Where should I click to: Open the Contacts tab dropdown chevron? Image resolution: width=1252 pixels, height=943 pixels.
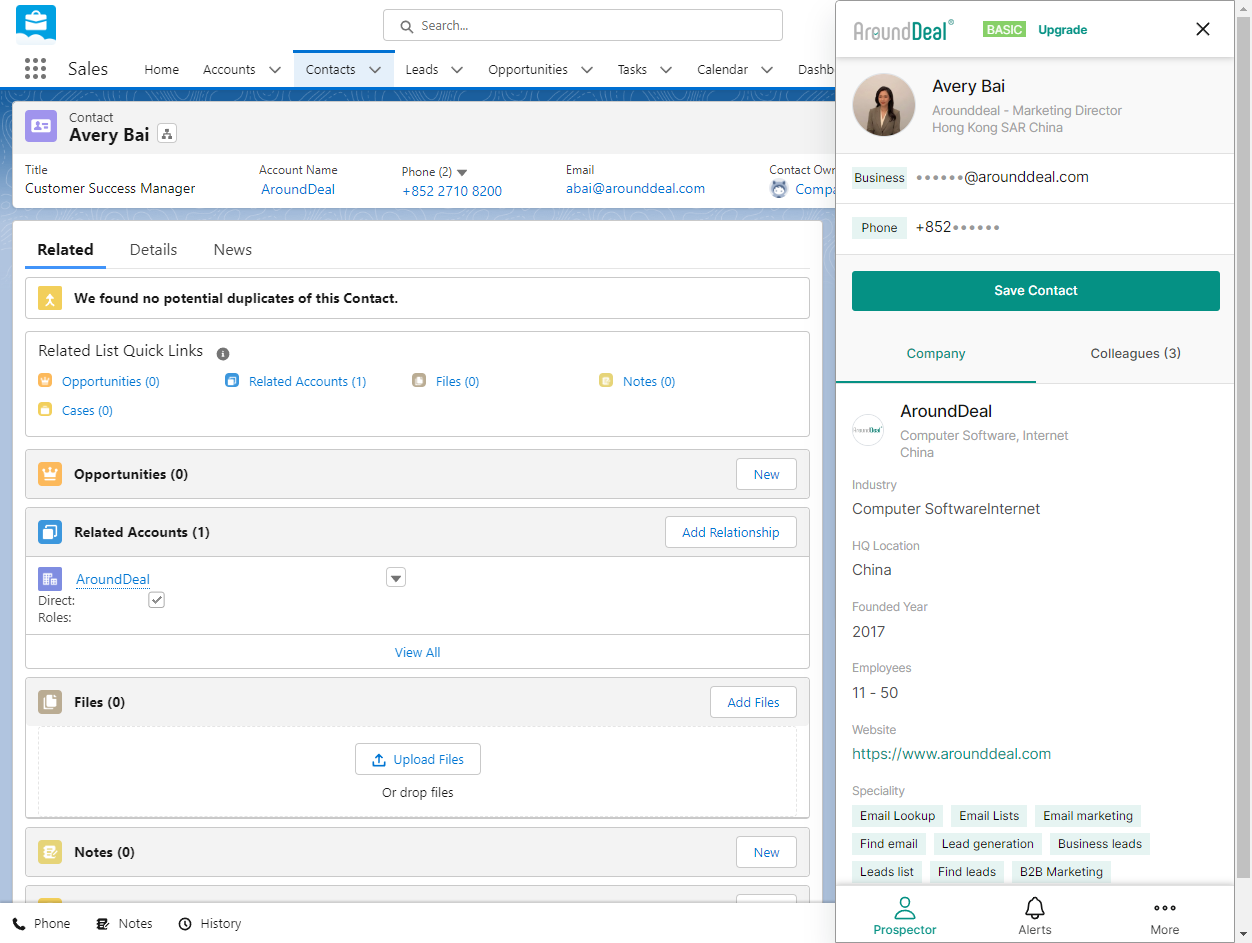(x=375, y=70)
